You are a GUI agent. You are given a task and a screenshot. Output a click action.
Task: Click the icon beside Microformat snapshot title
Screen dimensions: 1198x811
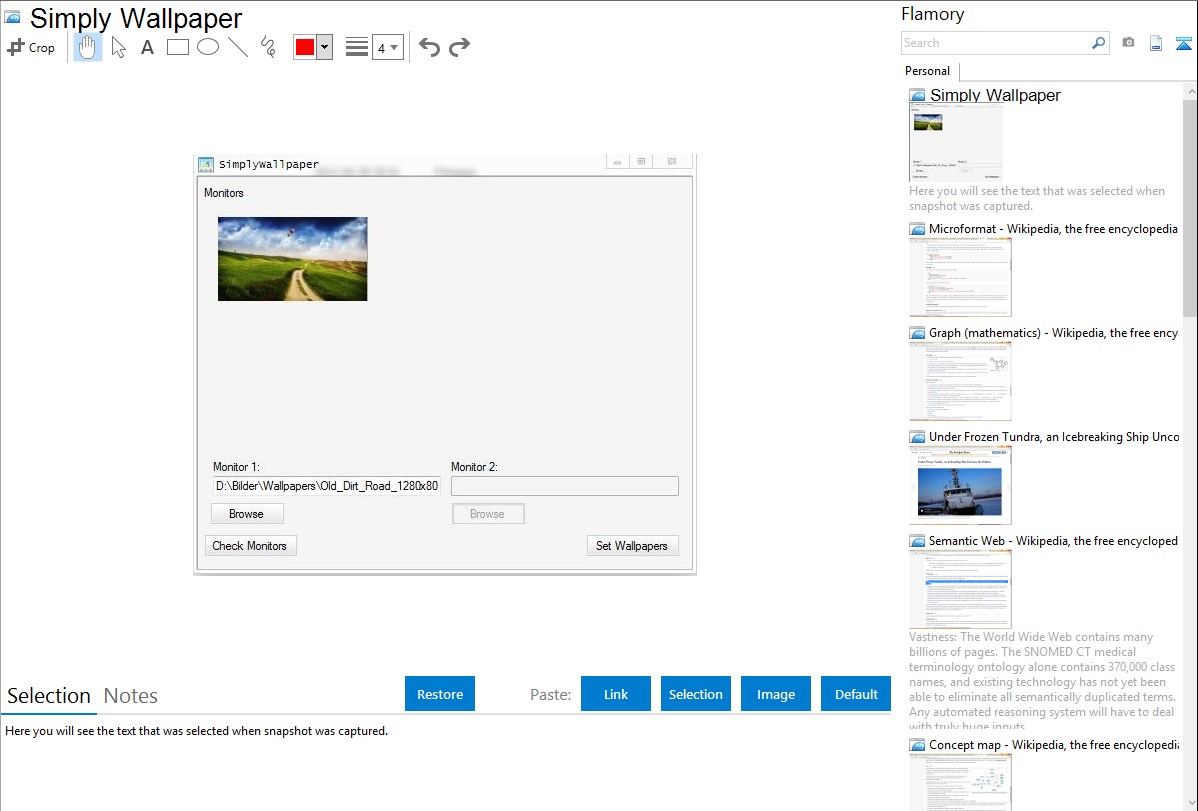pyautogui.click(x=918, y=229)
